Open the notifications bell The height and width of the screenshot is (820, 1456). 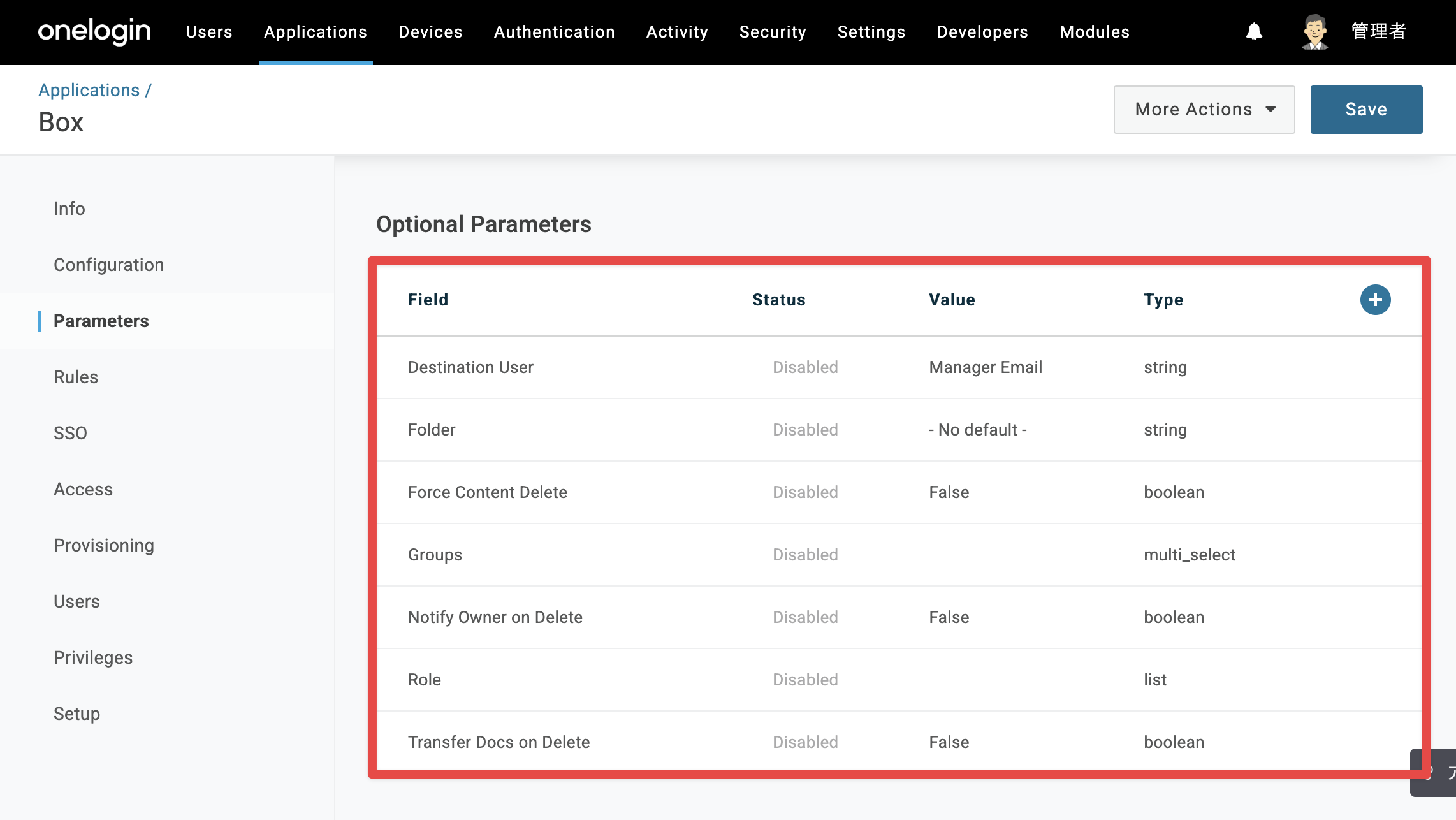click(1254, 31)
